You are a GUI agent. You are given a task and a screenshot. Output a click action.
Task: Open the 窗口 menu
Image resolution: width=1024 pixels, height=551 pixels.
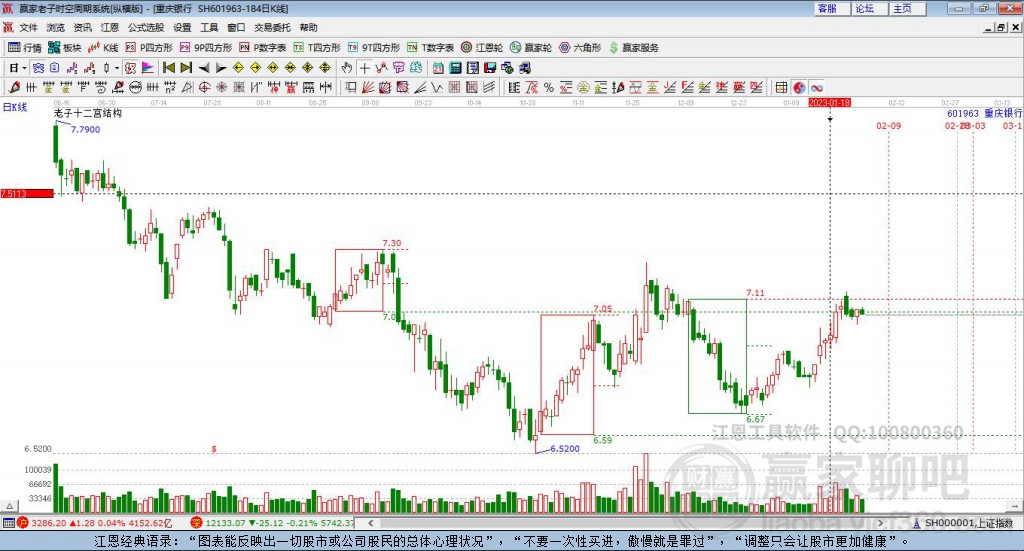[236, 27]
